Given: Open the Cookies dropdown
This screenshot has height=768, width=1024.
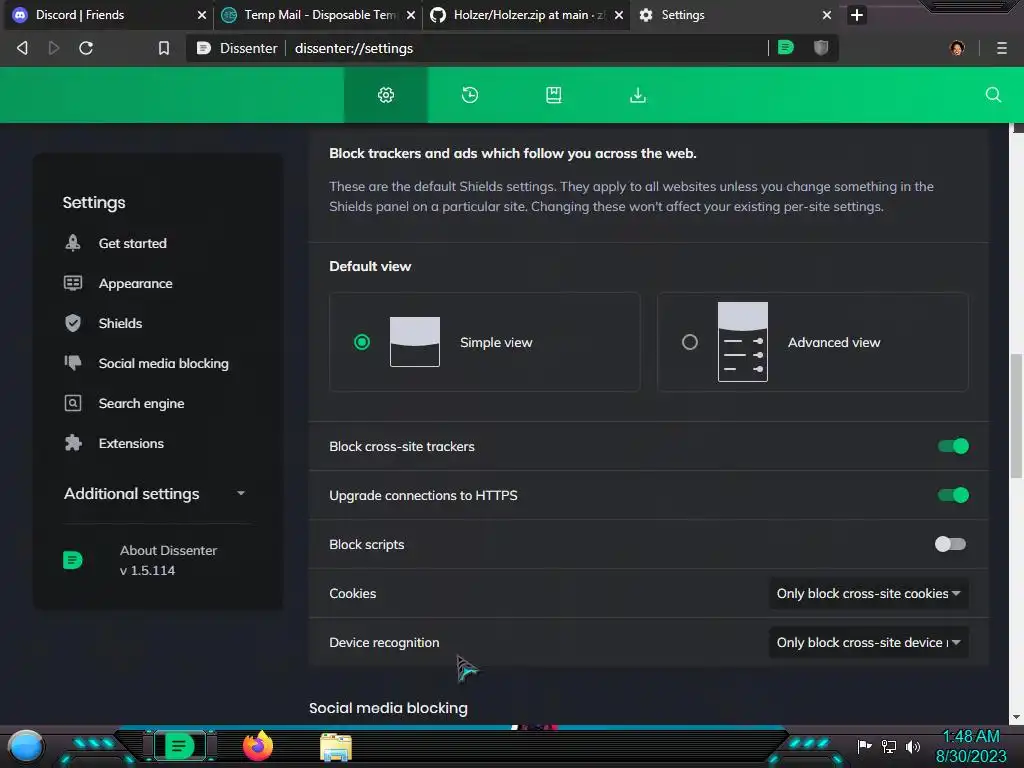Looking at the screenshot, I should click(x=869, y=594).
